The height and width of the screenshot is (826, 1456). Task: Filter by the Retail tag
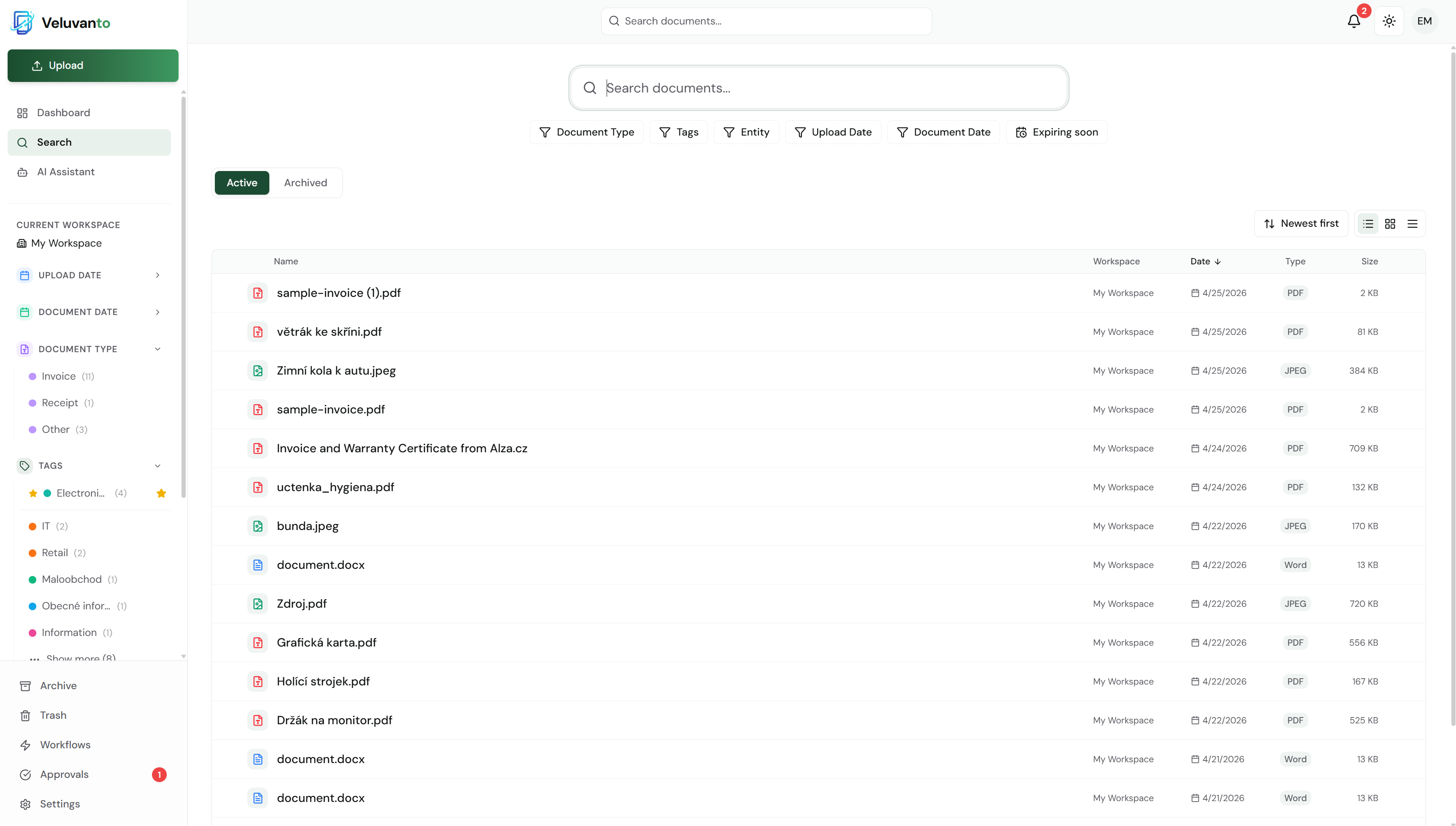(x=57, y=553)
